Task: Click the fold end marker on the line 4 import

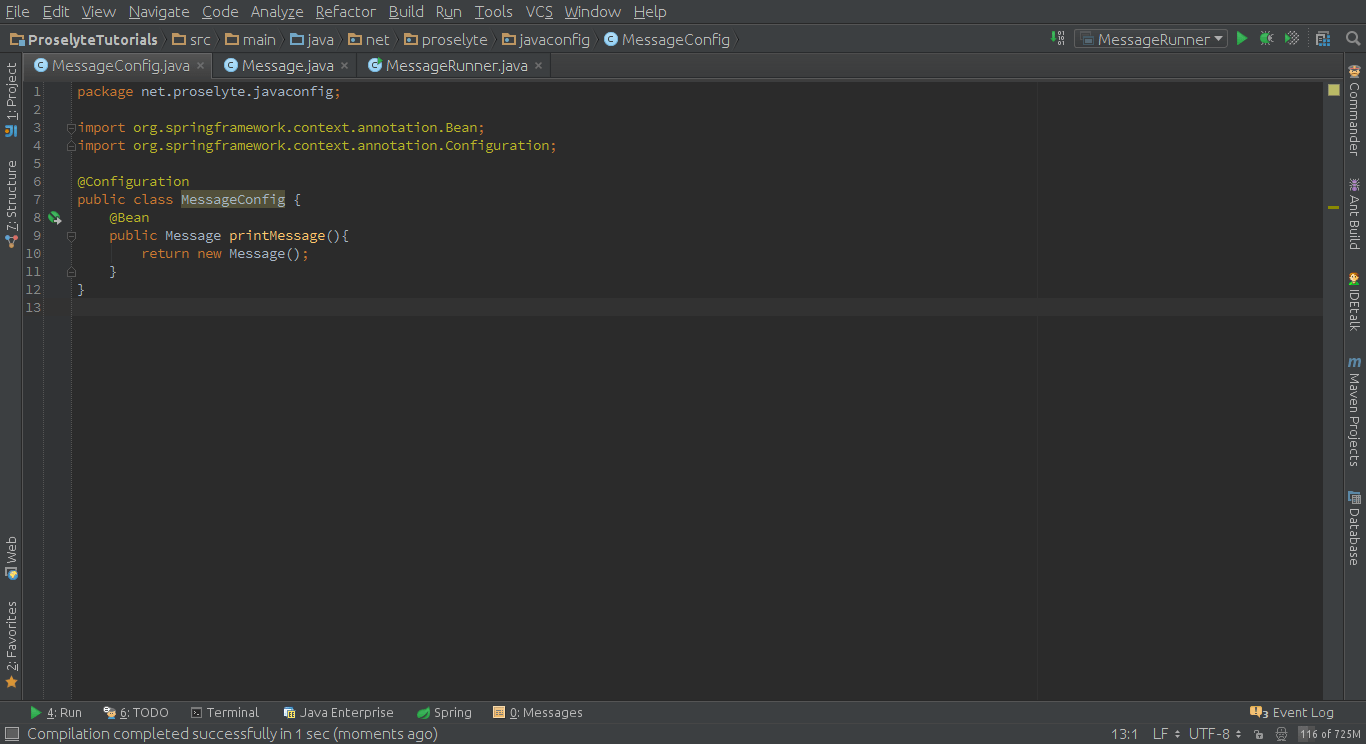Action: 71,145
